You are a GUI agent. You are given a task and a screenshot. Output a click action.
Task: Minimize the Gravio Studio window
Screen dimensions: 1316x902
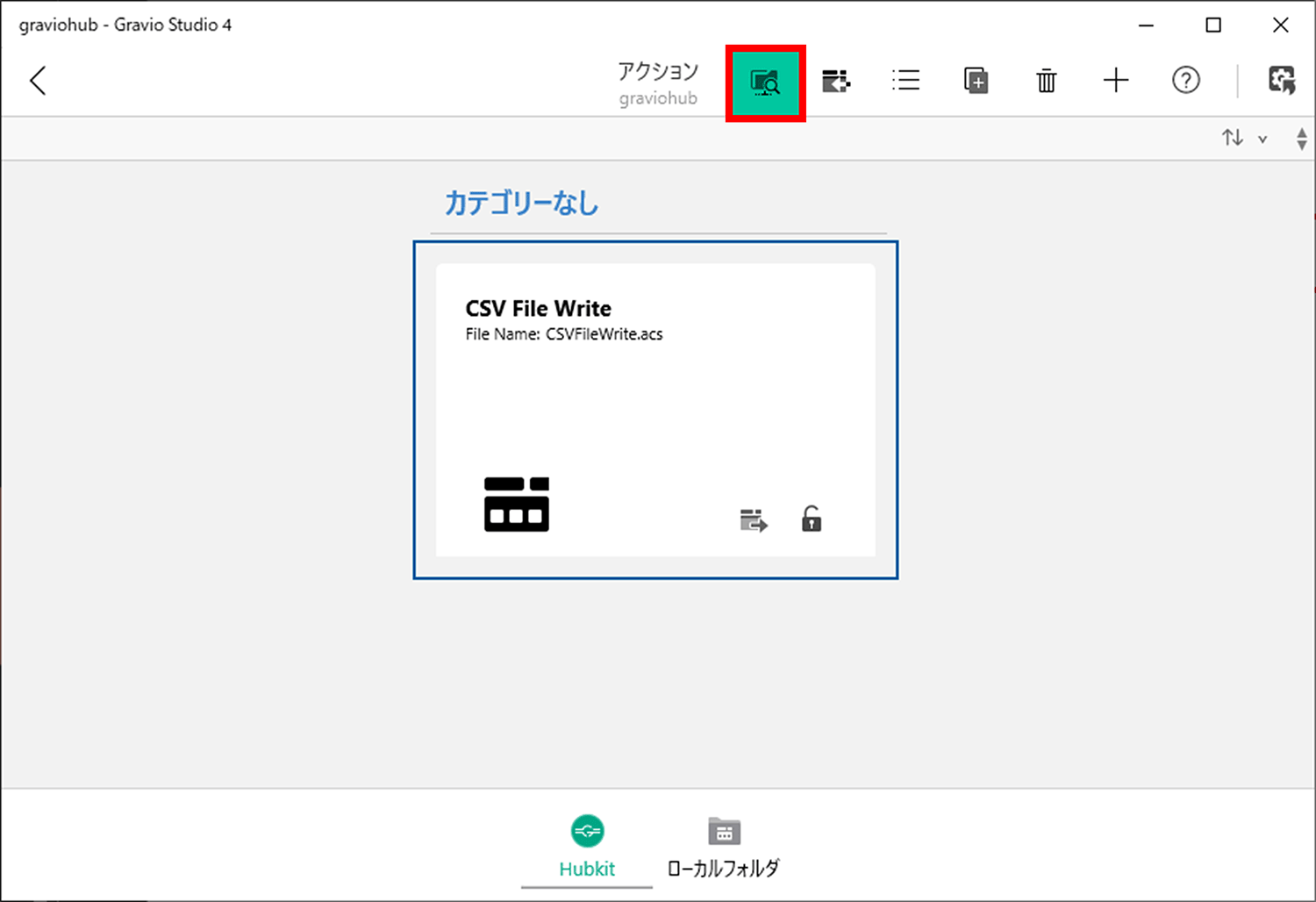pyautogui.click(x=1146, y=25)
